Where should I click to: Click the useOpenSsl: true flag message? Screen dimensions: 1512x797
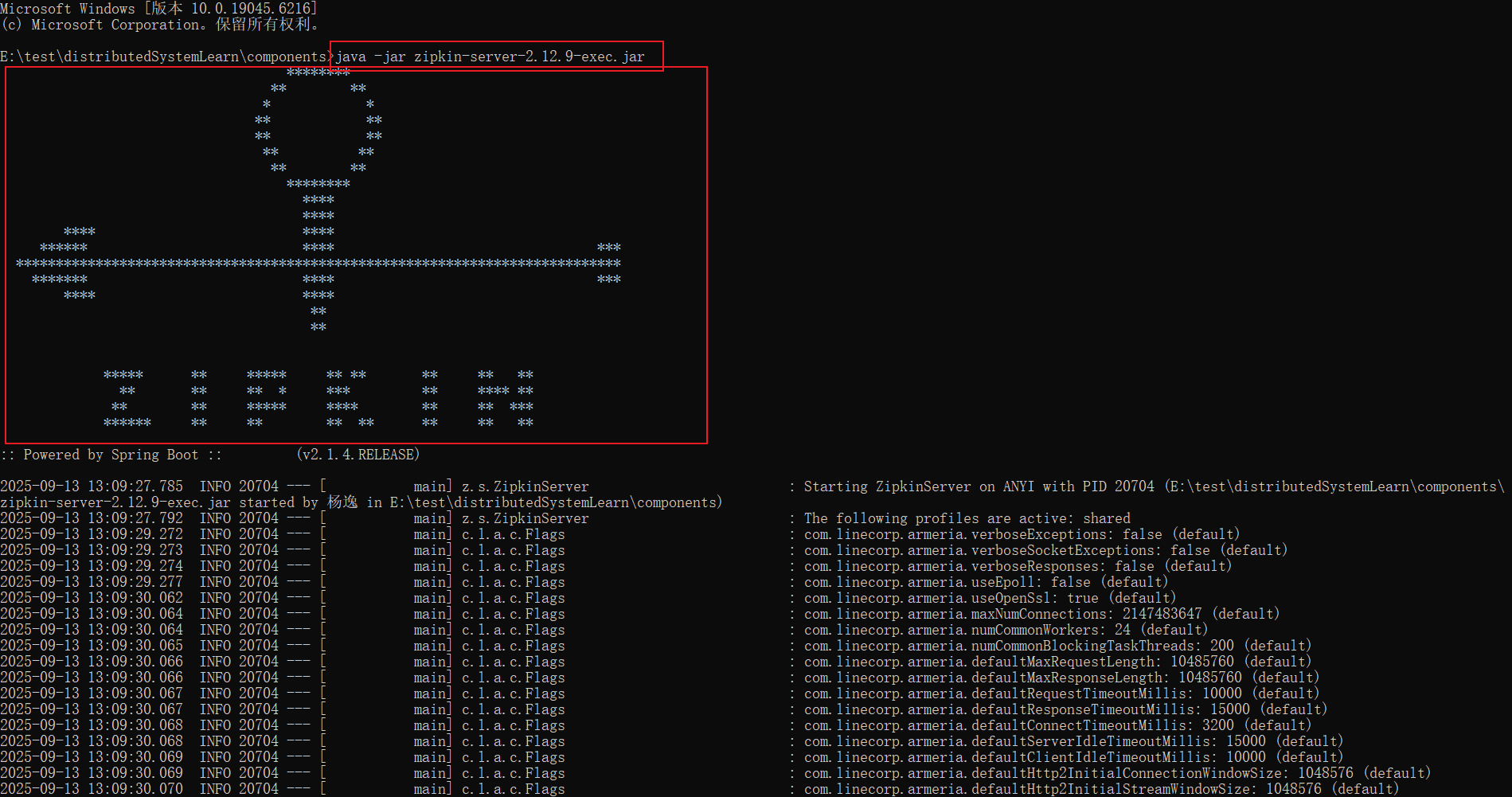tap(990, 598)
